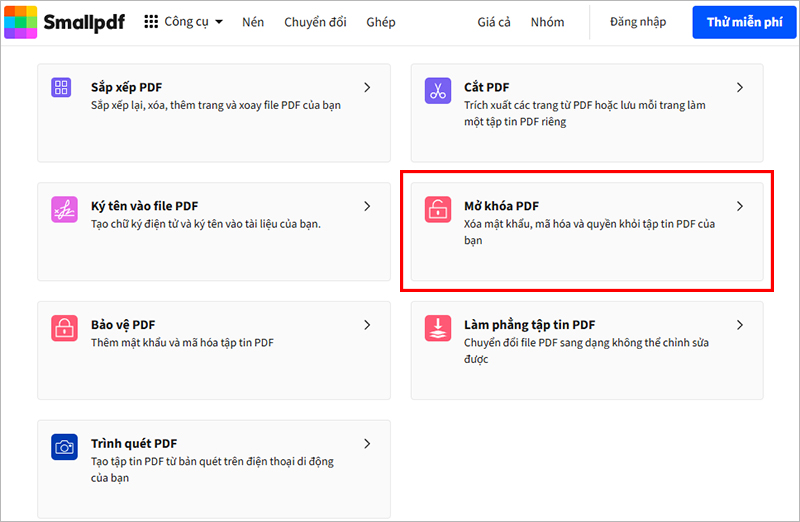Click the Smallpdf wordmark text
Screen dimensions: 800x522
pyautogui.click(x=84, y=22)
